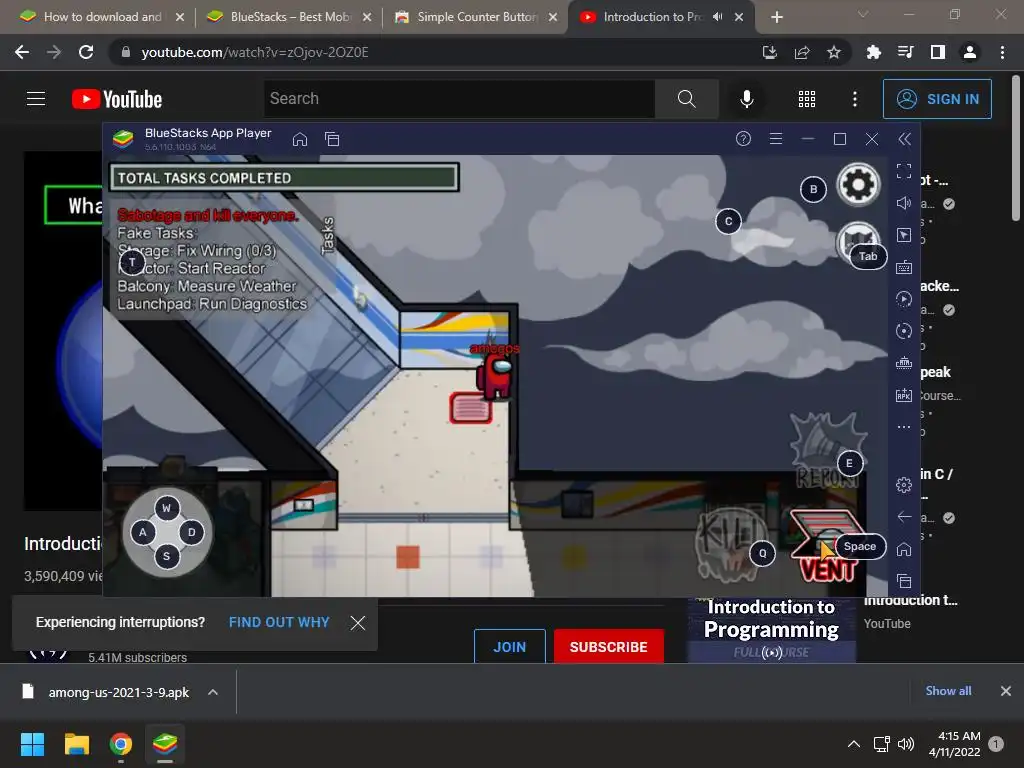The width and height of the screenshot is (1024, 768).
Task: Open BlueStacks sync operations icon
Action: click(x=904, y=331)
